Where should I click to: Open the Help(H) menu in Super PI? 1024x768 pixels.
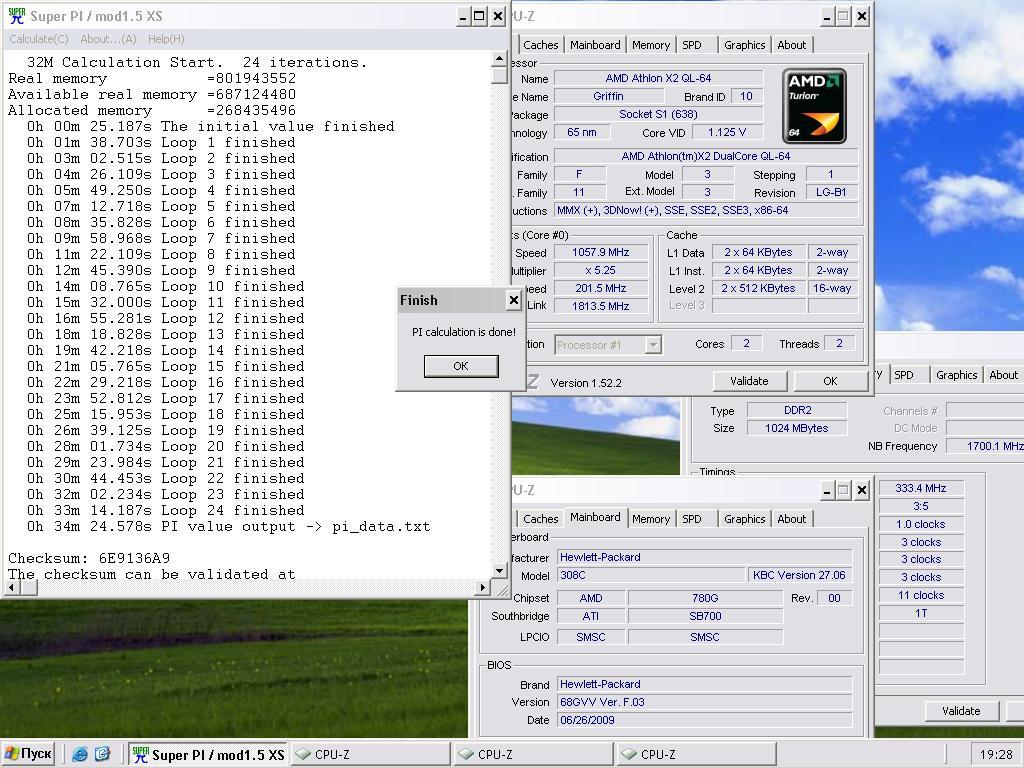166,39
